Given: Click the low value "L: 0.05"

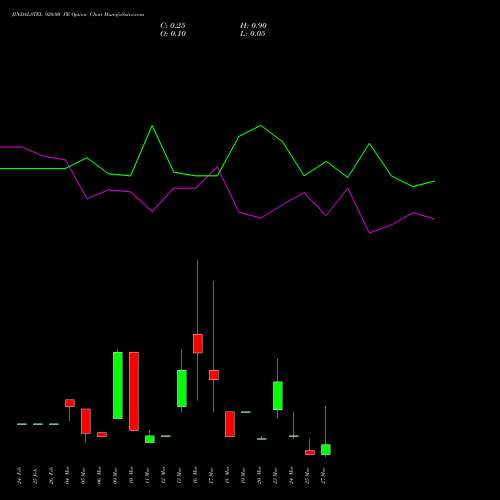Looking at the screenshot, I should pyautogui.click(x=253, y=34).
